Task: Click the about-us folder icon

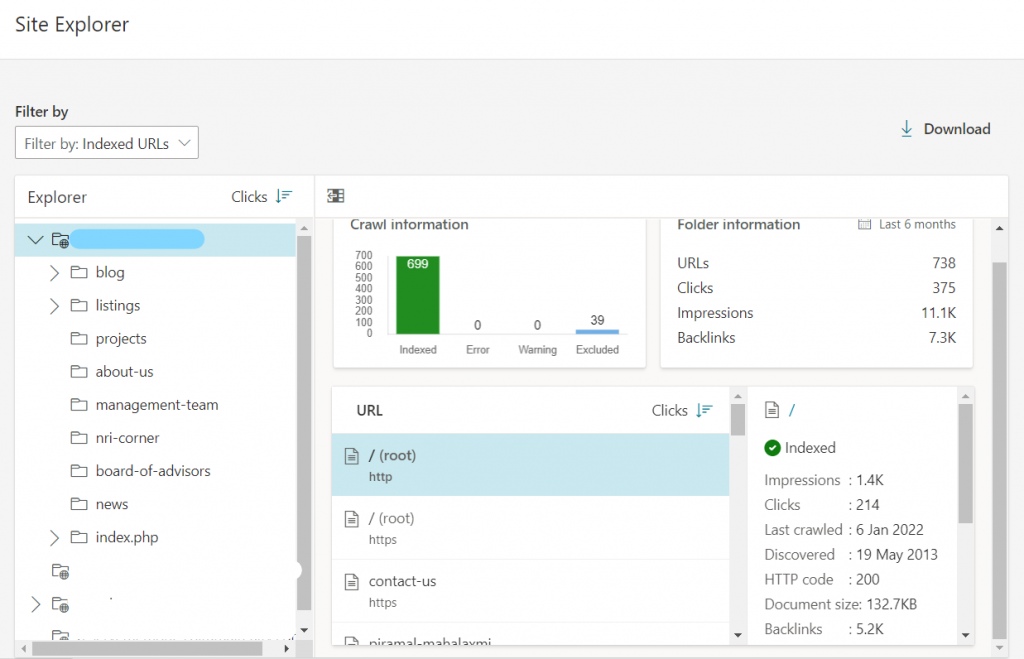Action: pyautogui.click(x=79, y=372)
